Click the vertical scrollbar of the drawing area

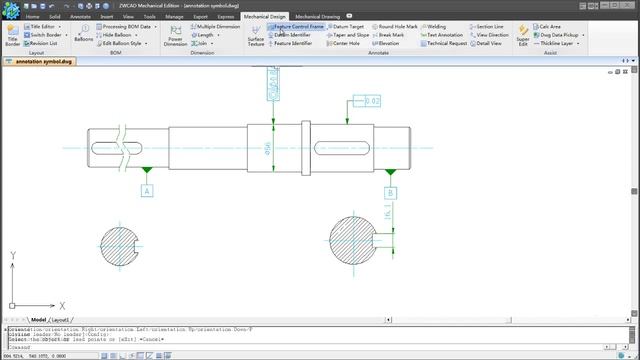(x=634, y=191)
